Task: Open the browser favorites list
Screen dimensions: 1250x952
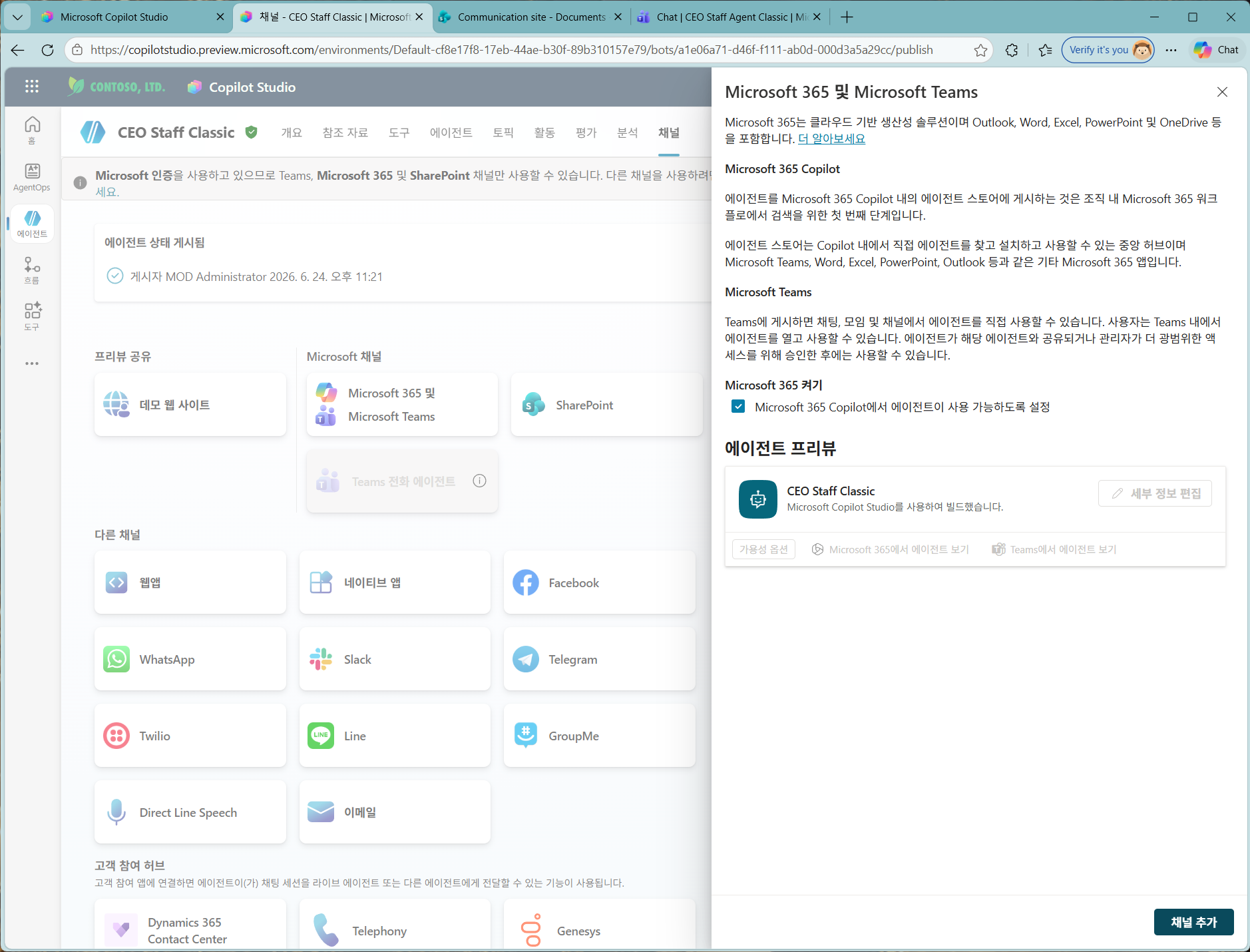Action: [x=1045, y=50]
